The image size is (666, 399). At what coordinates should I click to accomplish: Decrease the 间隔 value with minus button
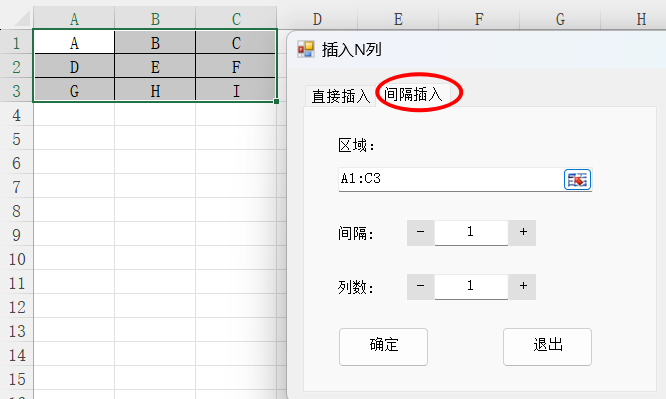[x=420, y=232]
